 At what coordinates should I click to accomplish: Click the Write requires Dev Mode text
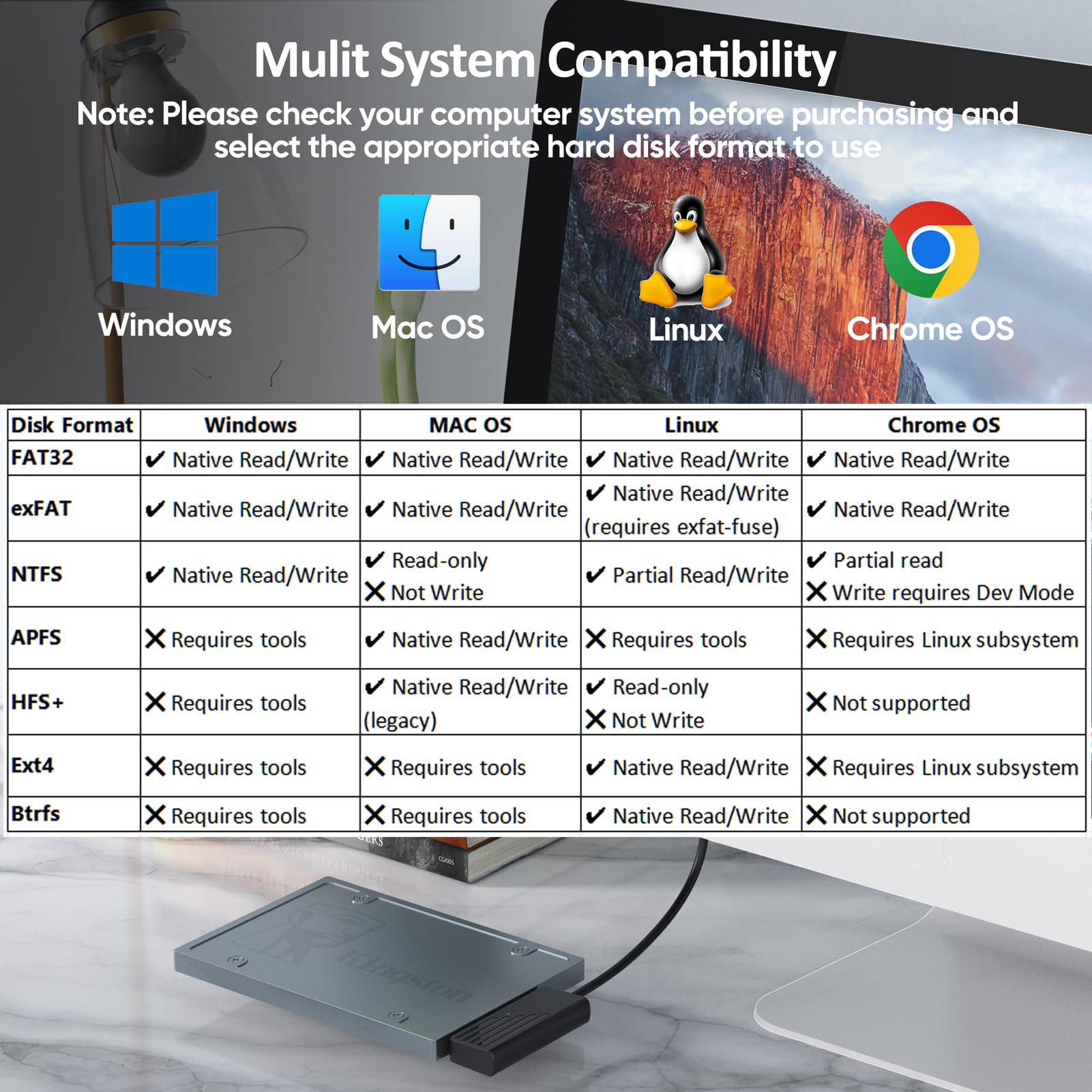(x=954, y=592)
